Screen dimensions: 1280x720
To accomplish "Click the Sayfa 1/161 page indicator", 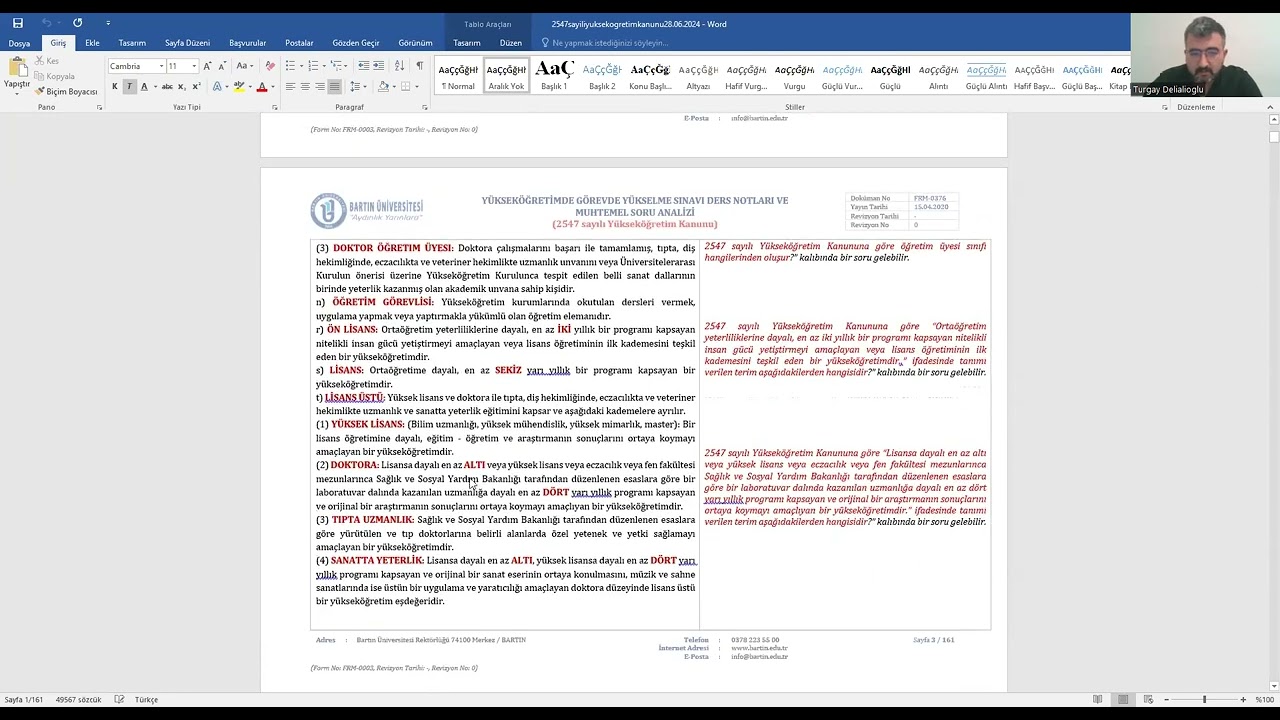I will coord(24,700).
